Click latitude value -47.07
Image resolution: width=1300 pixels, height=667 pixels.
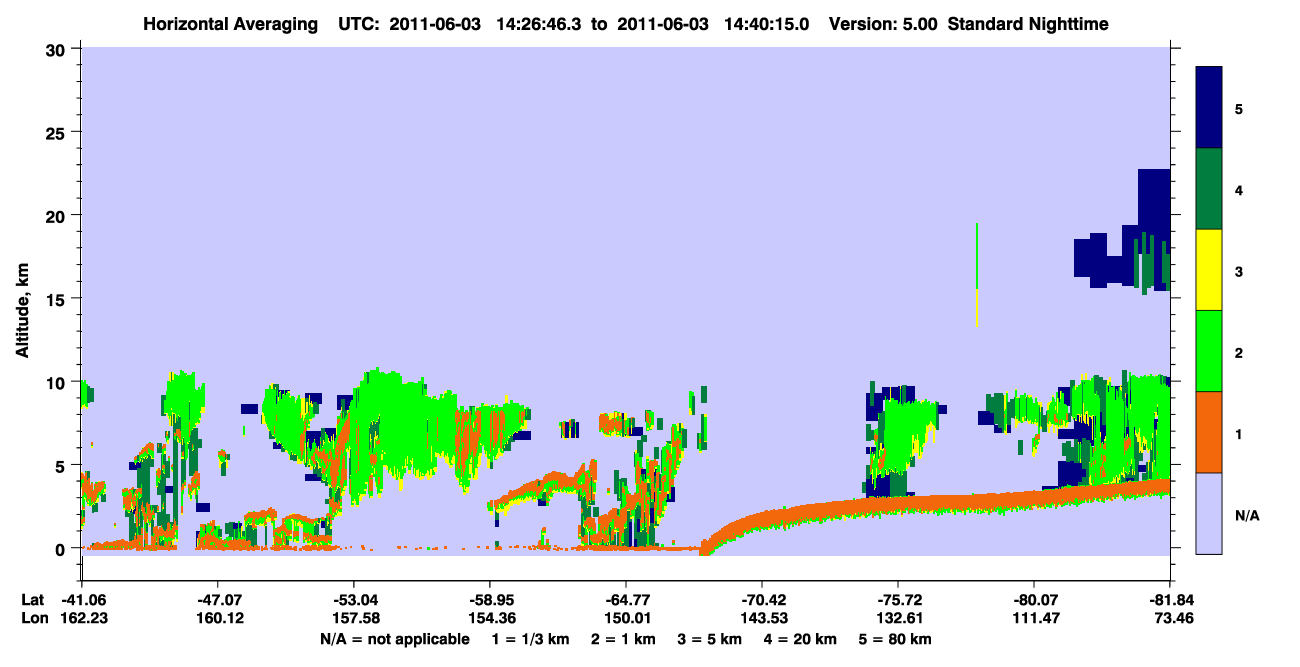[217, 600]
